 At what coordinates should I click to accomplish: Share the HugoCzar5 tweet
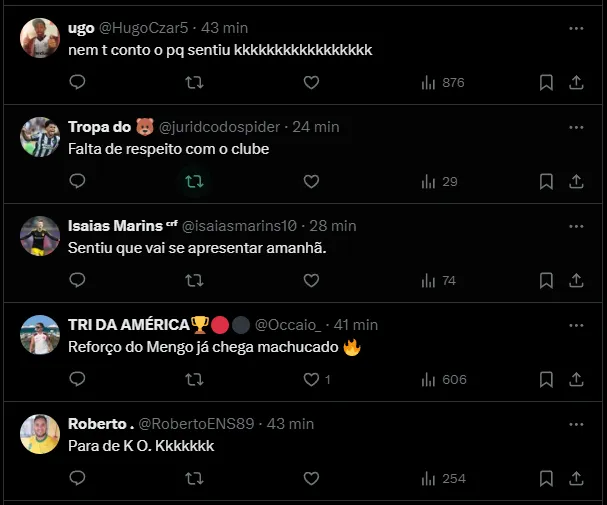click(577, 83)
